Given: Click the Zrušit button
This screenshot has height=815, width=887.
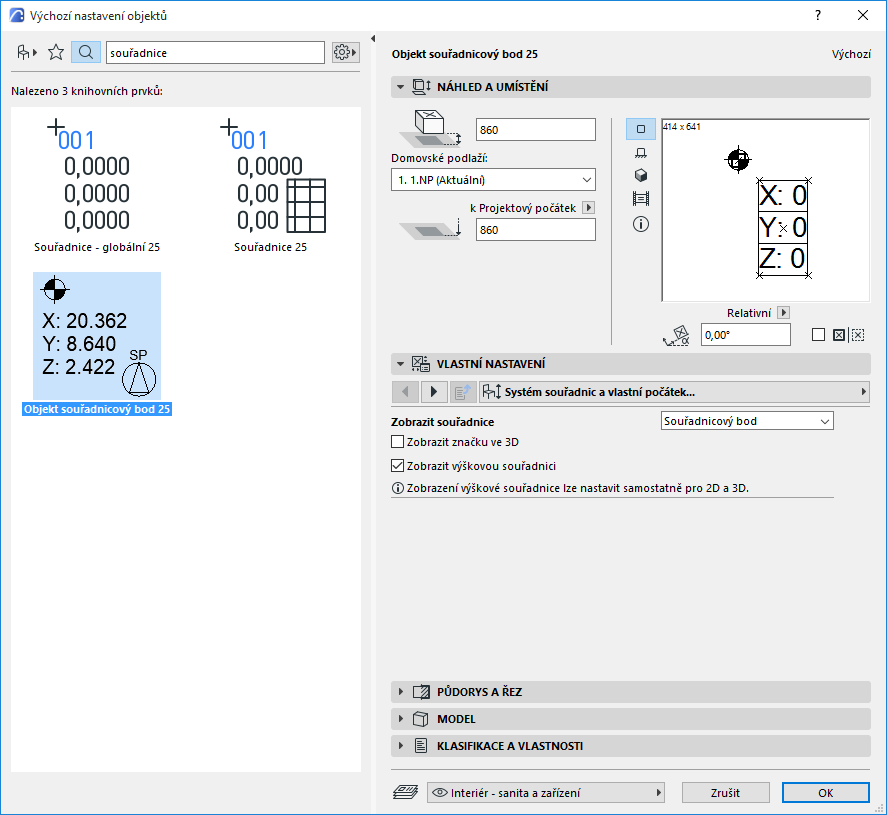Looking at the screenshot, I should point(725,792).
